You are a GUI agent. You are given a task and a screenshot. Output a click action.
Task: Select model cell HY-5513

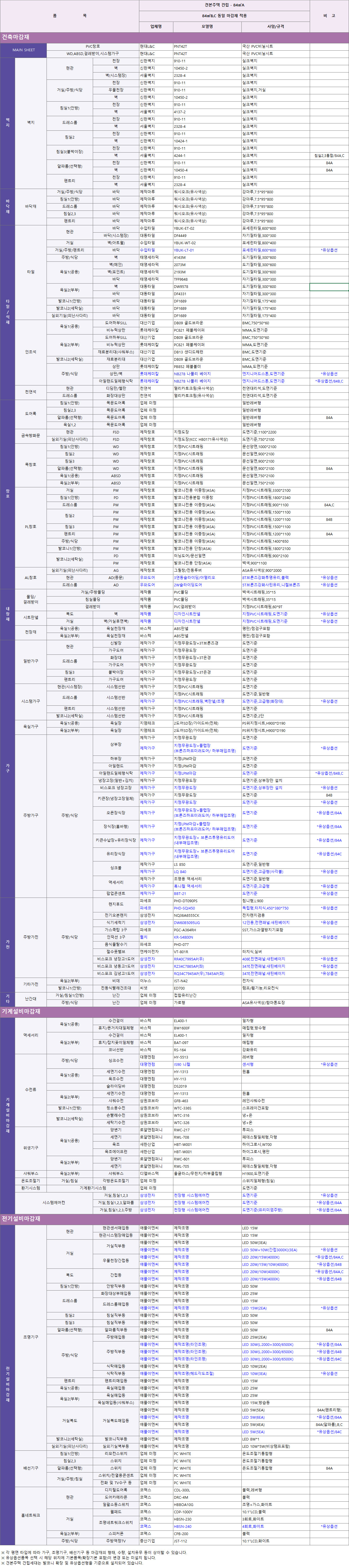pyautogui.click(x=207, y=1057)
